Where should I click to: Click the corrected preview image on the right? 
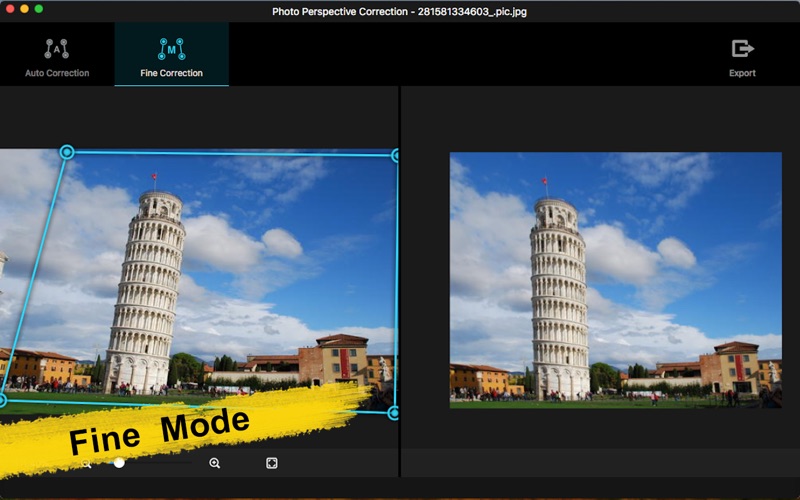tap(615, 280)
